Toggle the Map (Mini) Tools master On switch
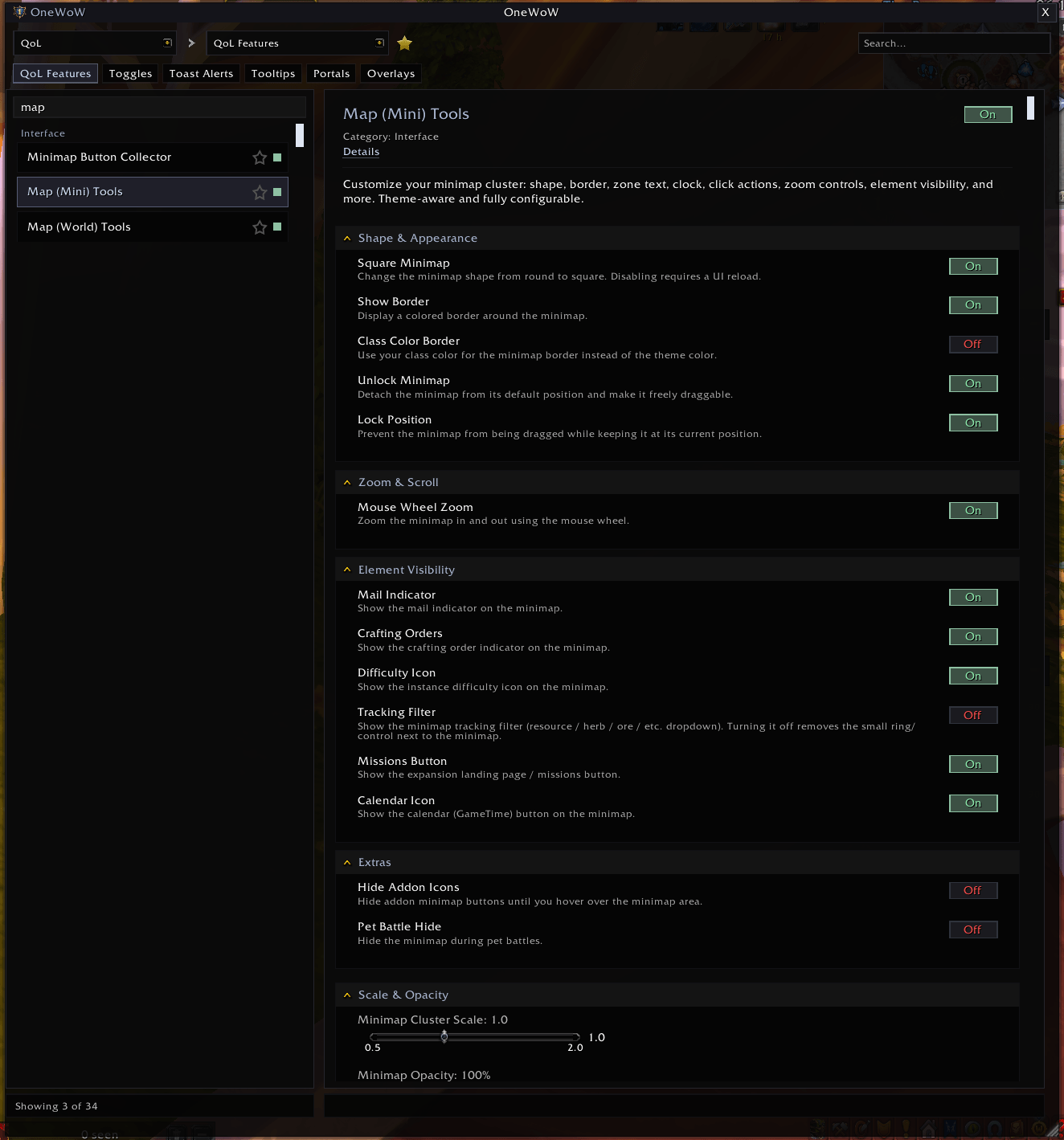Image resolution: width=1064 pixels, height=1140 pixels. click(x=988, y=115)
